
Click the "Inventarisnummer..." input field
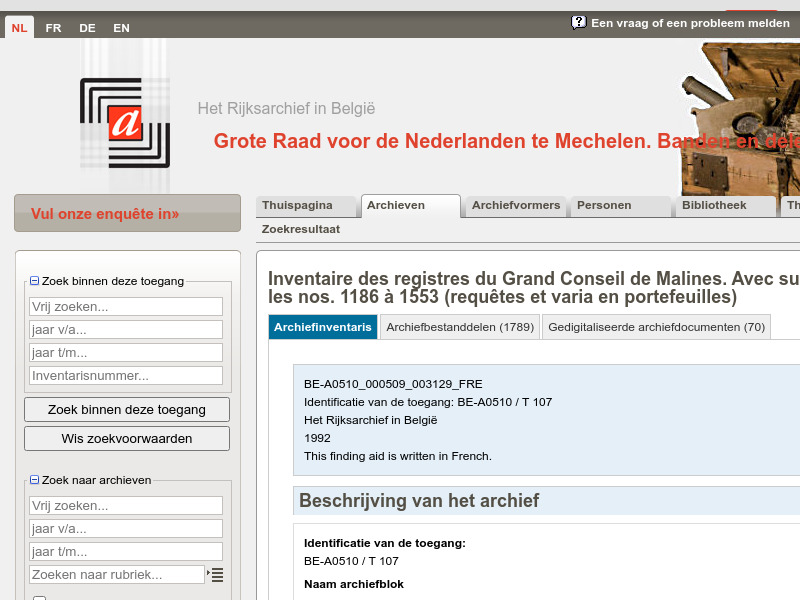click(x=125, y=375)
